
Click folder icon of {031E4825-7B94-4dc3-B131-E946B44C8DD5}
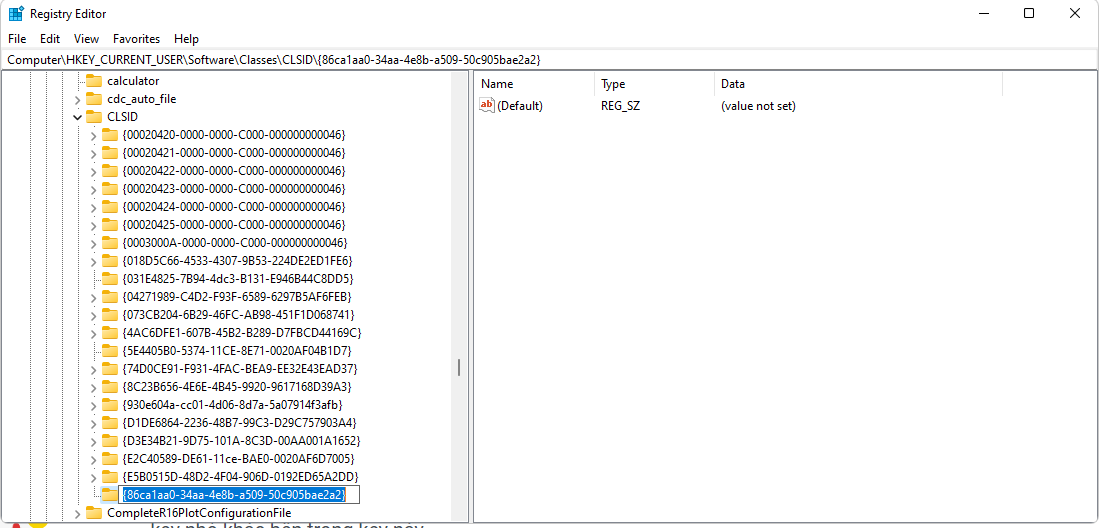click(x=110, y=279)
